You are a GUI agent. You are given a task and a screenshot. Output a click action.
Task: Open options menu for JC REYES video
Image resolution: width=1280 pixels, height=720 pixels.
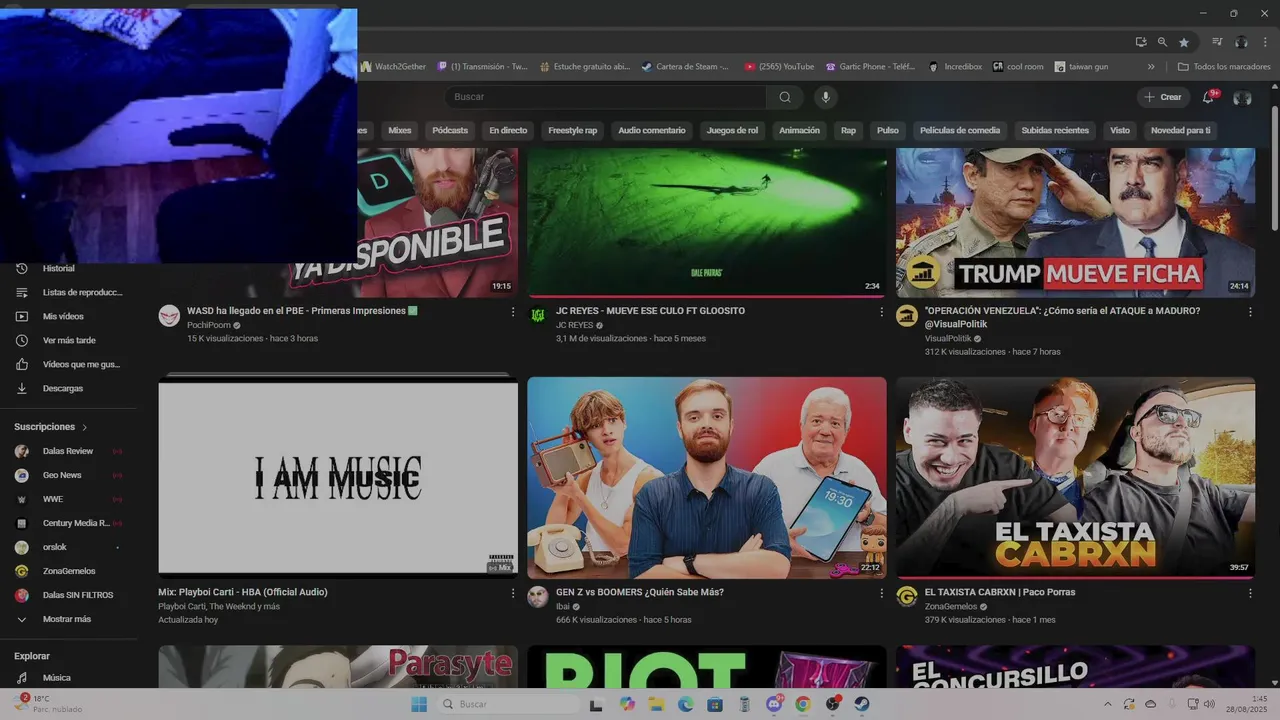click(881, 312)
